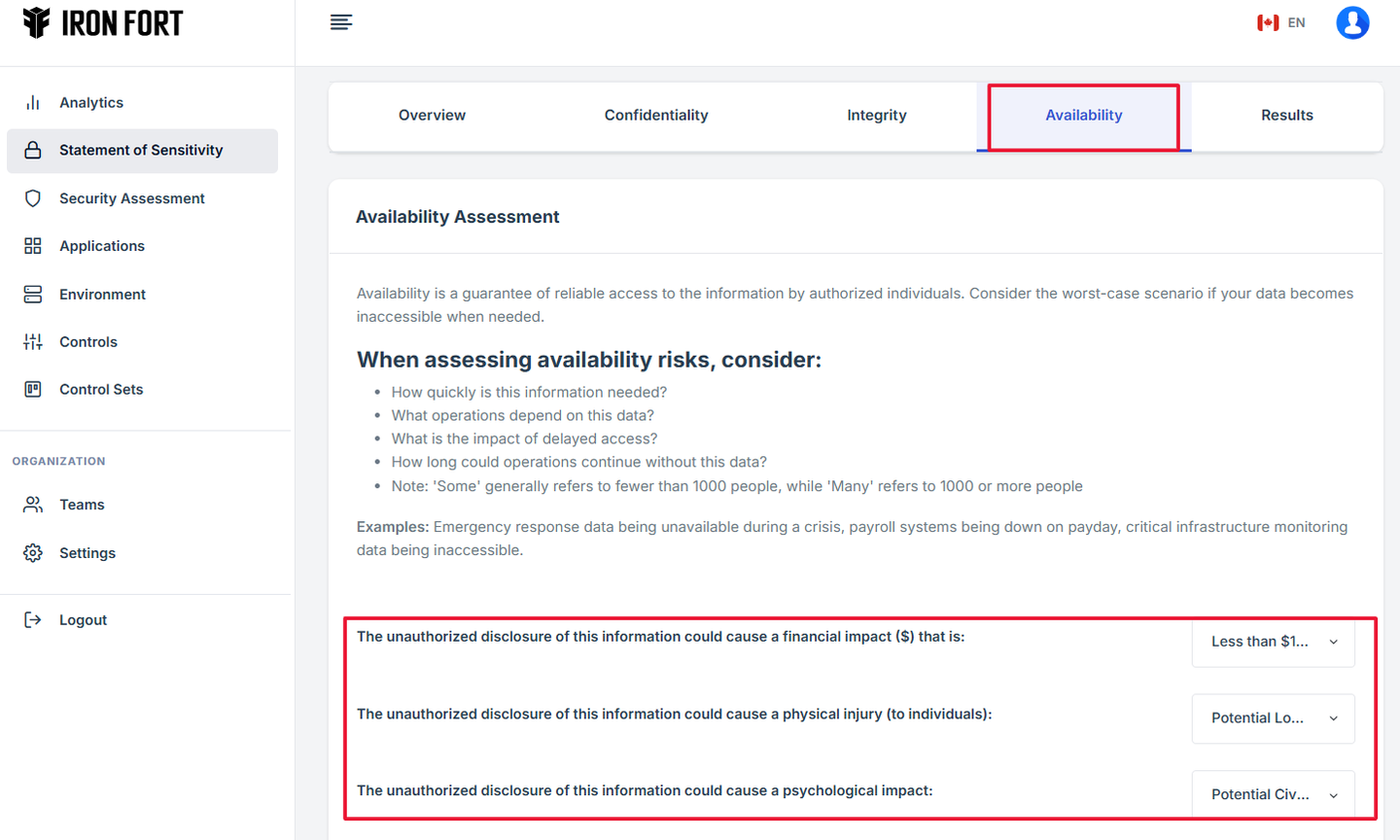Click the Logout arrow icon
Image resolution: width=1400 pixels, height=840 pixels.
point(33,620)
